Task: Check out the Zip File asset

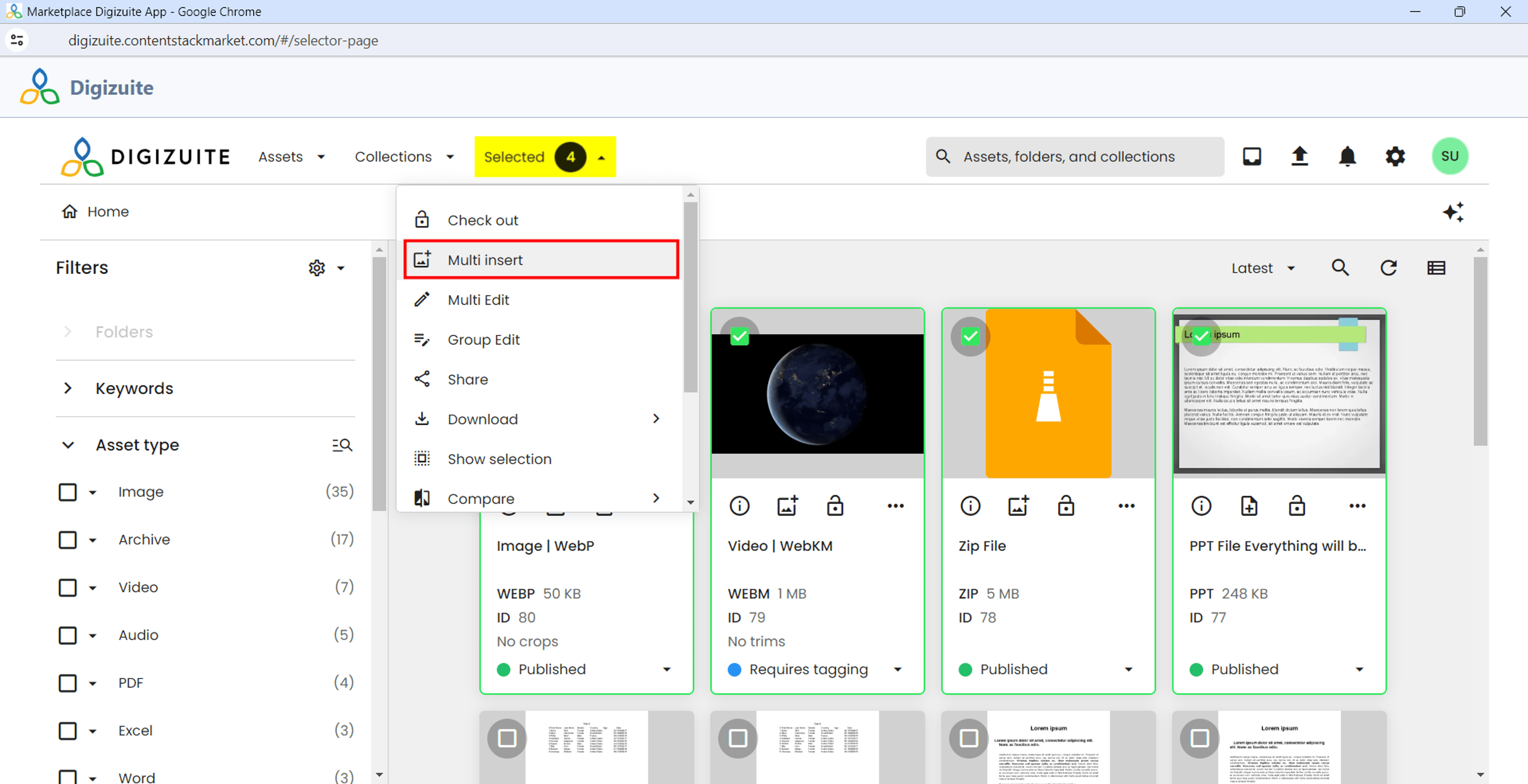Action: click(1066, 506)
